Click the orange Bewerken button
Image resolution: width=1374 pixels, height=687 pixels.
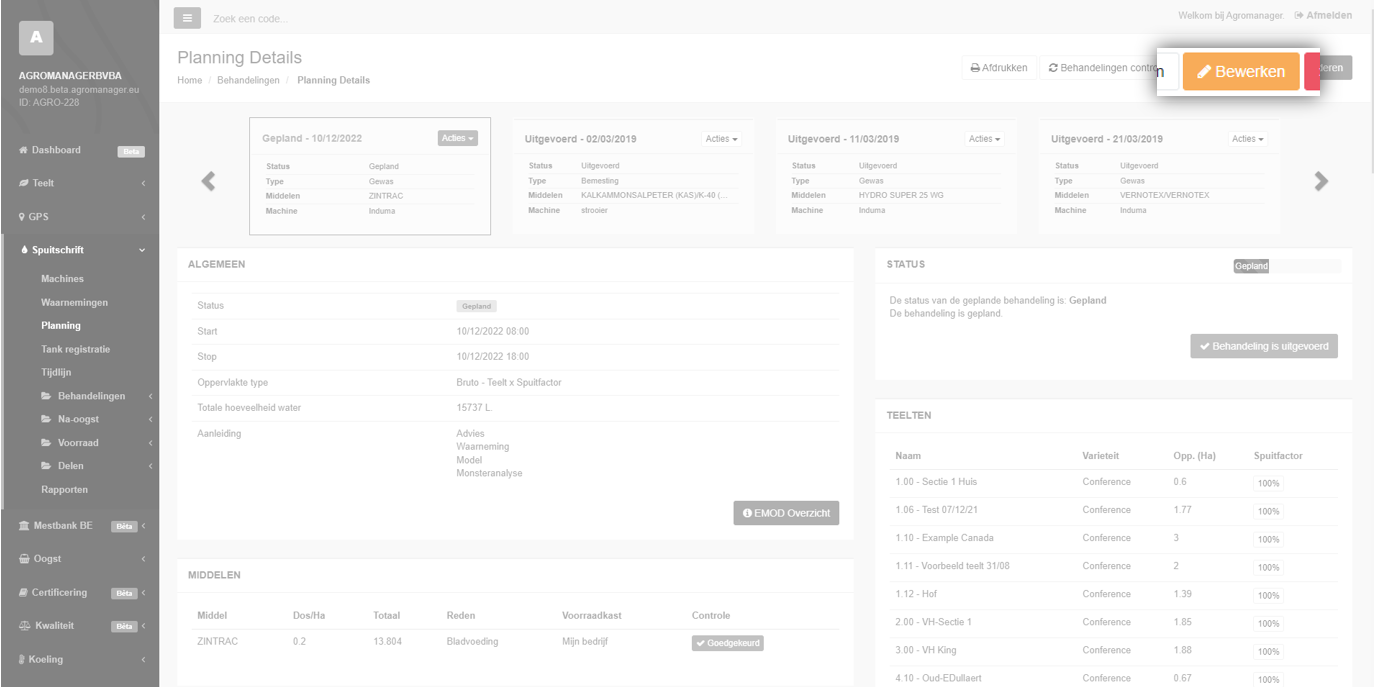1241,72
